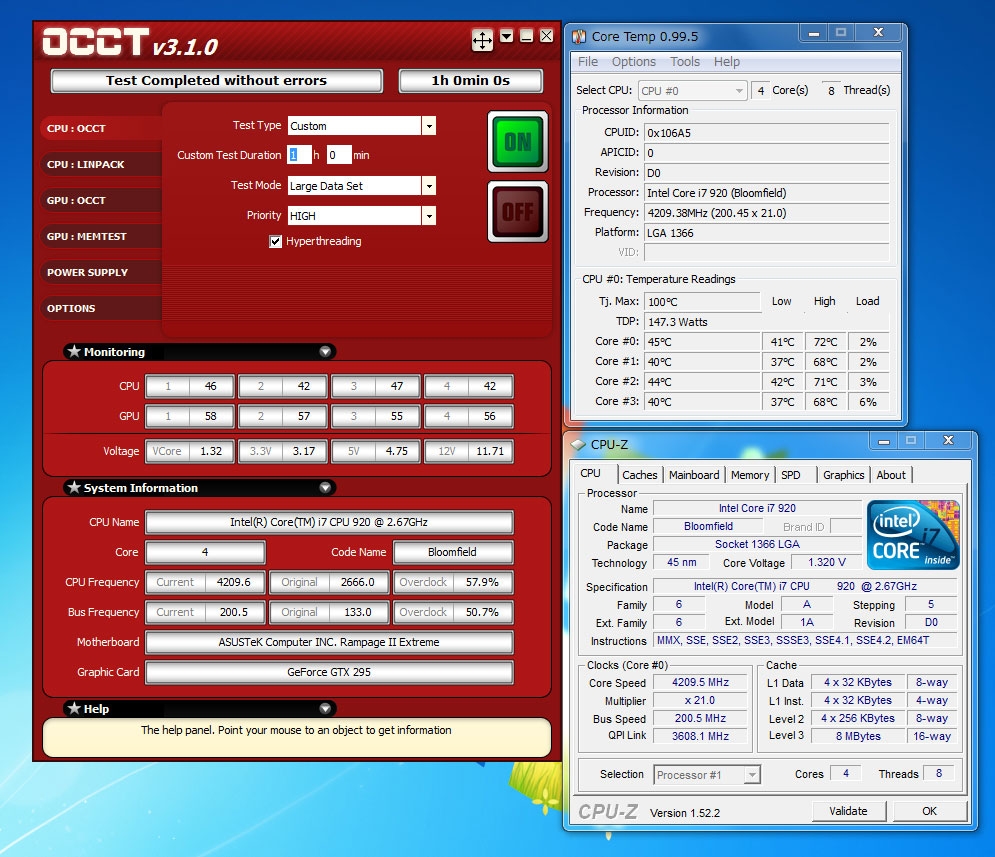This screenshot has width=995, height=857.
Task: Collapse the System Information panel arrow
Action: (x=325, y=487)
